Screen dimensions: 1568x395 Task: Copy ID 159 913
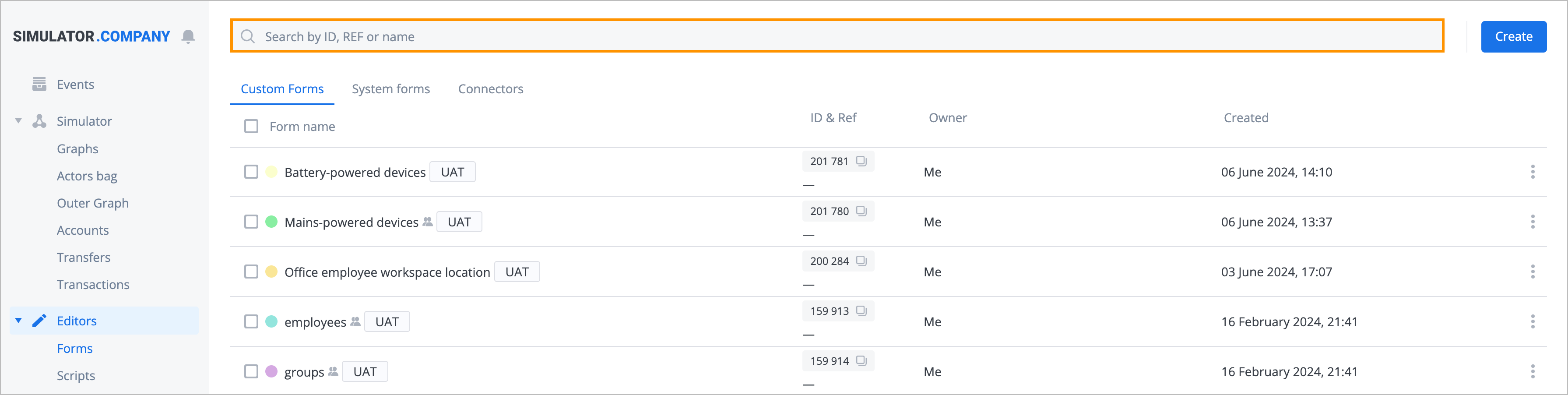(x=861, y=311)
